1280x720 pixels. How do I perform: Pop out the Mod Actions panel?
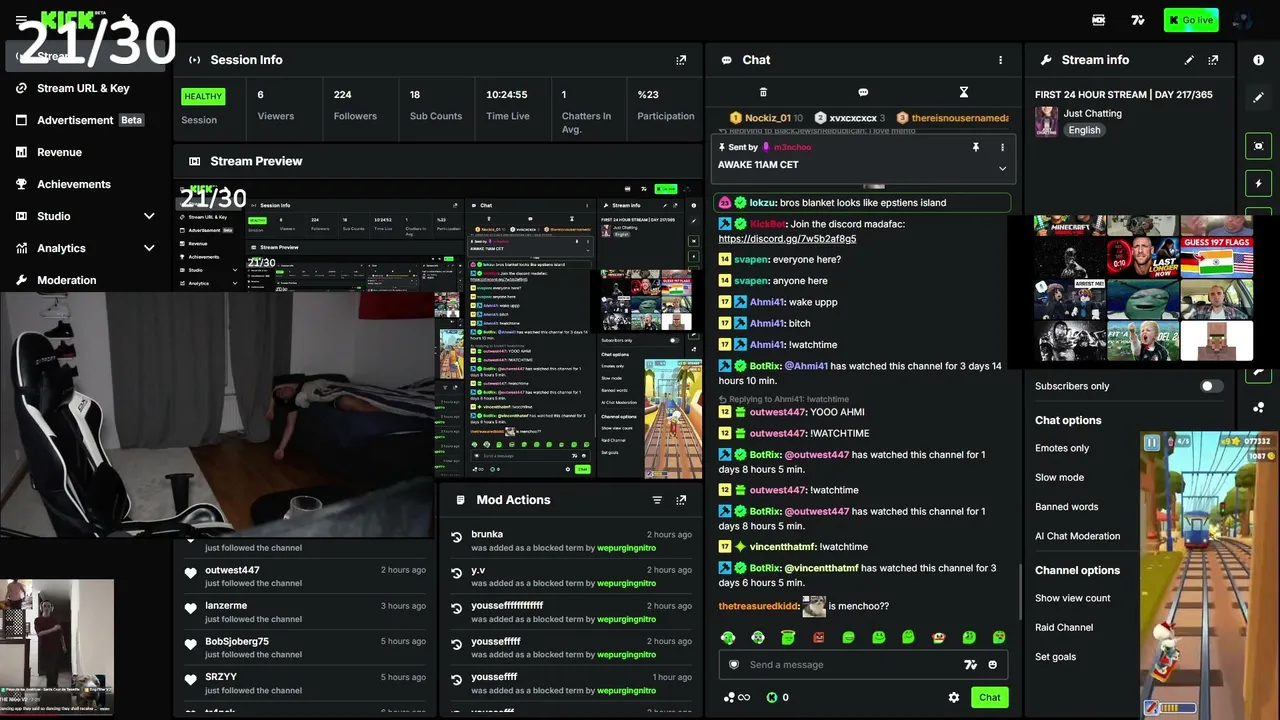[681, 500]
